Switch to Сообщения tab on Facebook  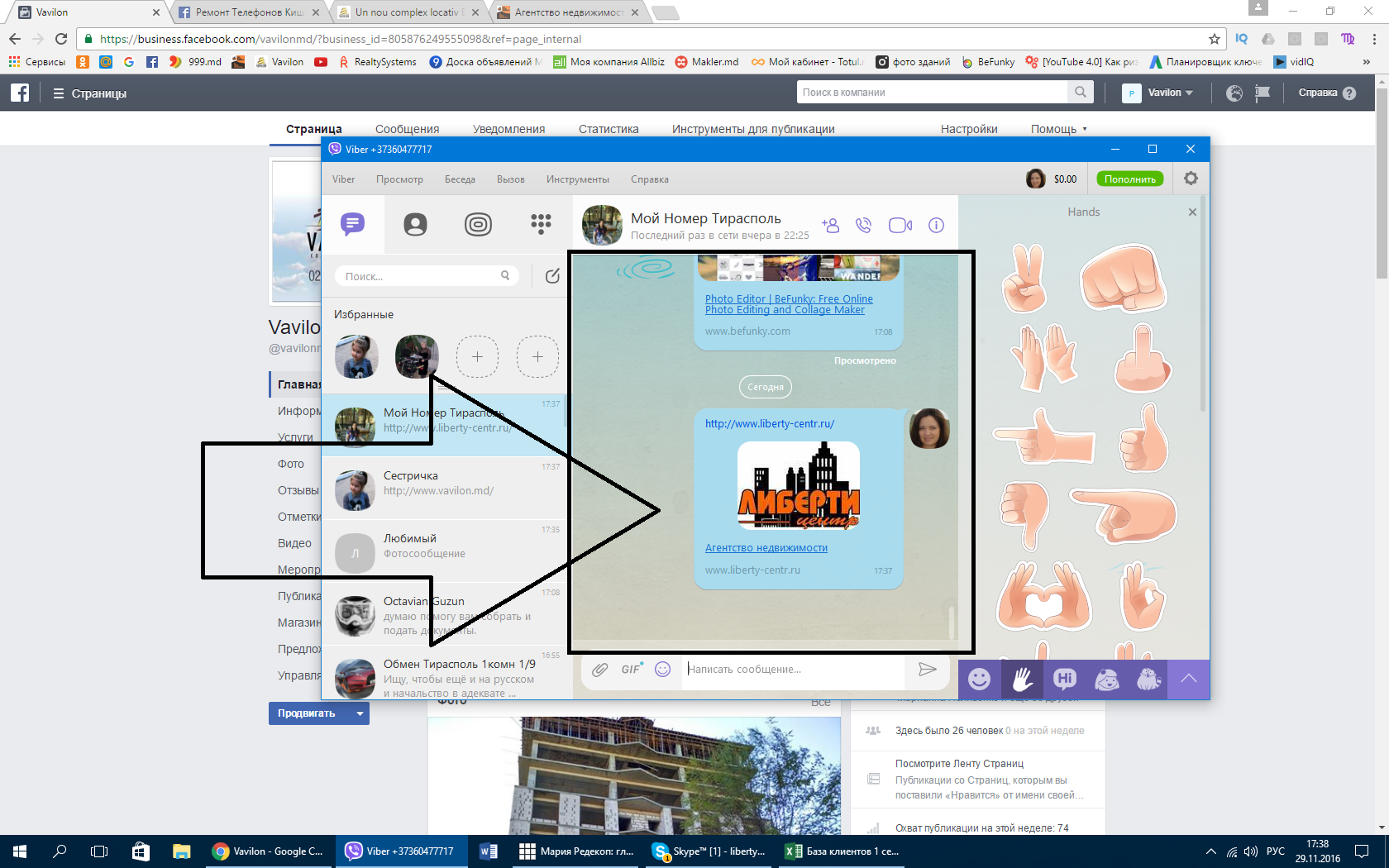407,129
